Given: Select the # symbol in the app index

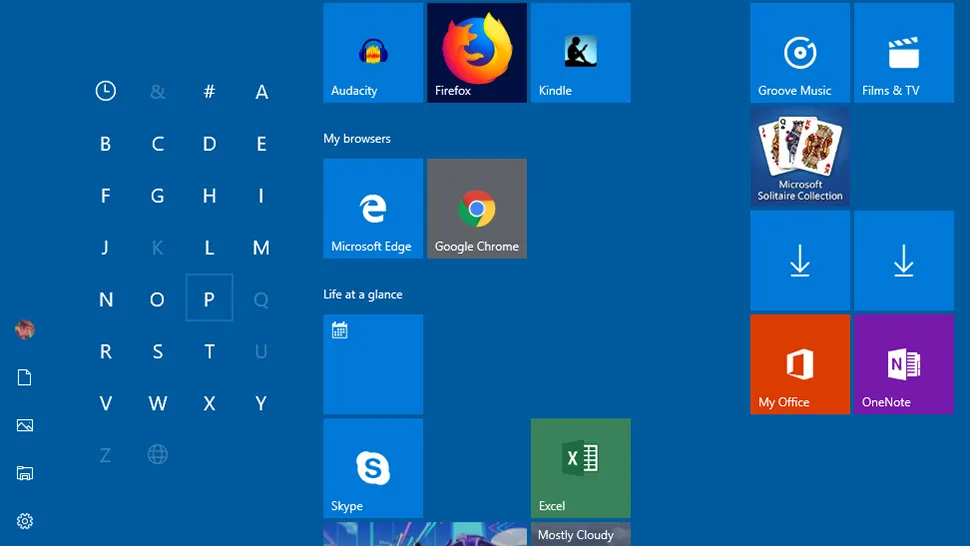Looking at the screenshot, I should (x=209, y=92).
